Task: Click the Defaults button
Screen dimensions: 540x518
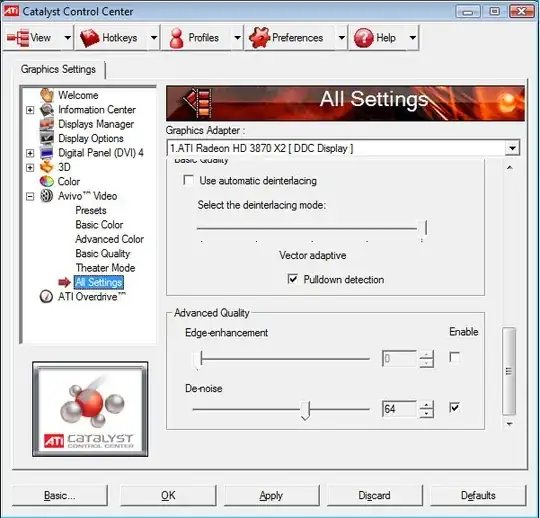Action: pos(478,495)
